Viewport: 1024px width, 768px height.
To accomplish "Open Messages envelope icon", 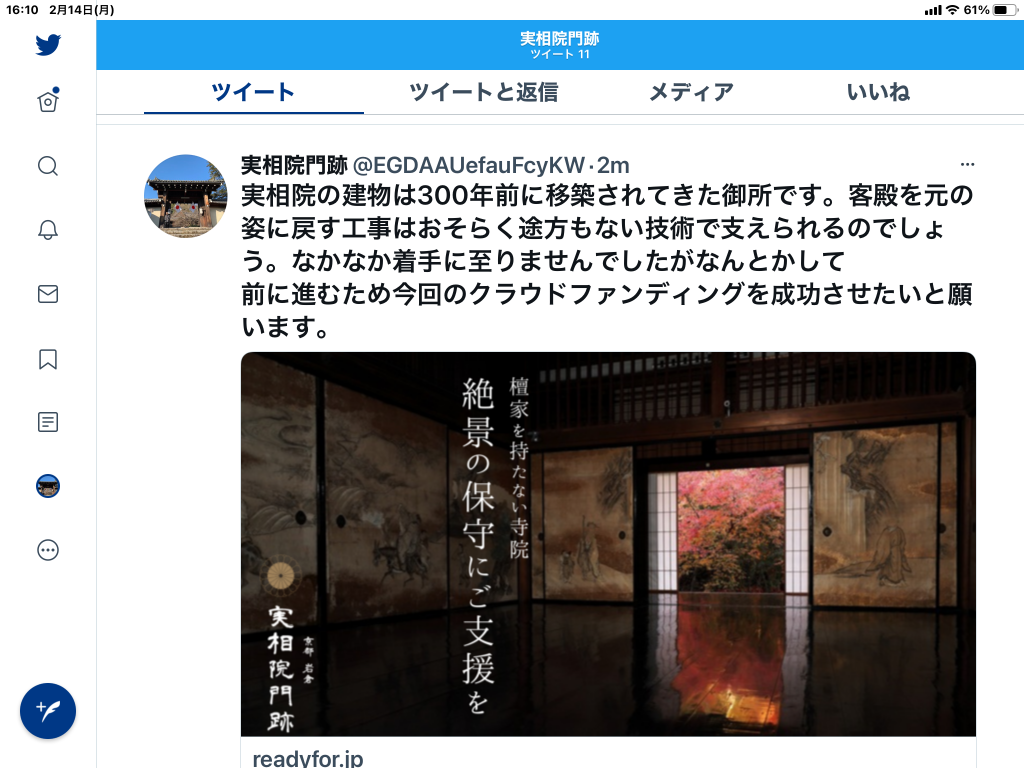I will (x=48, y=294).
